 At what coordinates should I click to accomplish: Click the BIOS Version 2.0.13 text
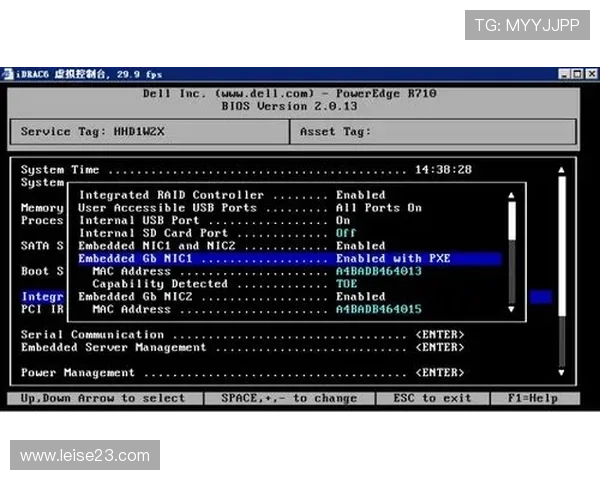pos(289,106)
